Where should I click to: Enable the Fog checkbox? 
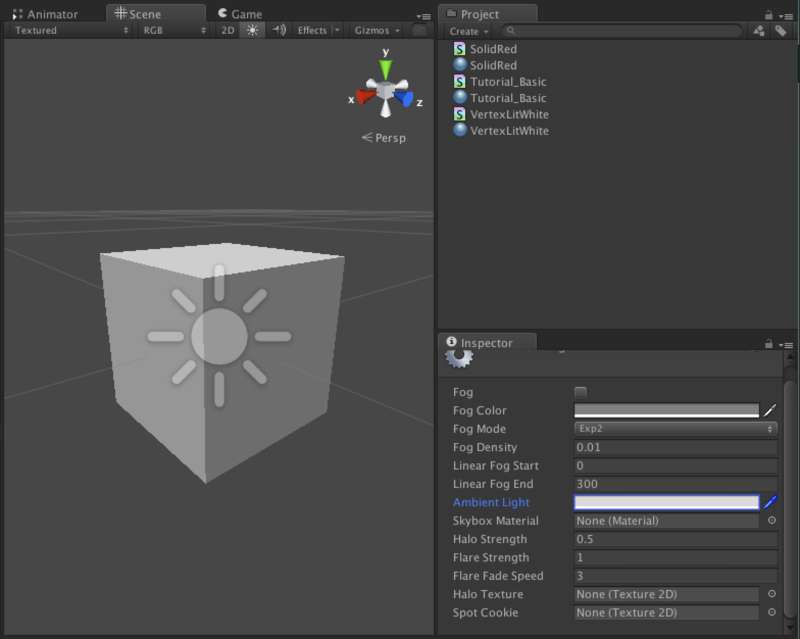point(580,392)
